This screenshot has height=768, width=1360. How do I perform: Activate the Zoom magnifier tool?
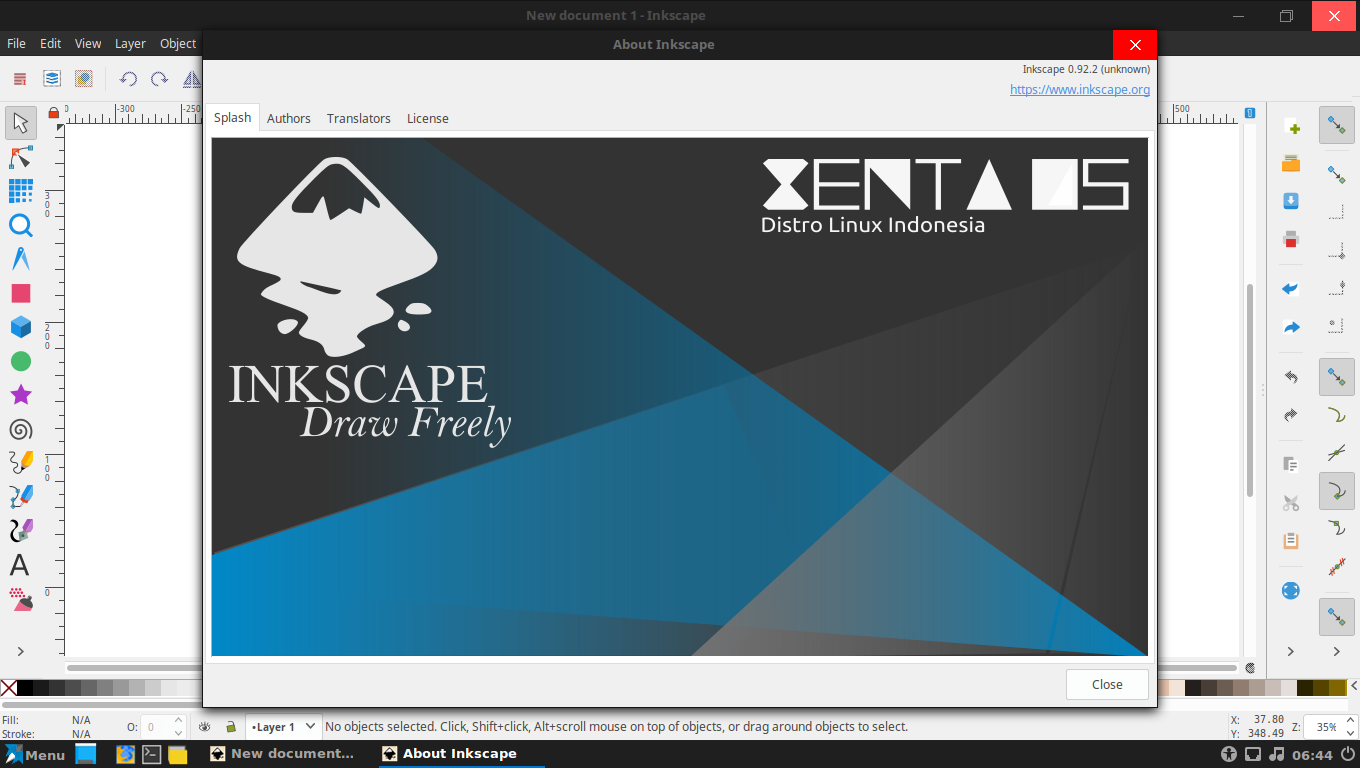click(x=20, y=225)
